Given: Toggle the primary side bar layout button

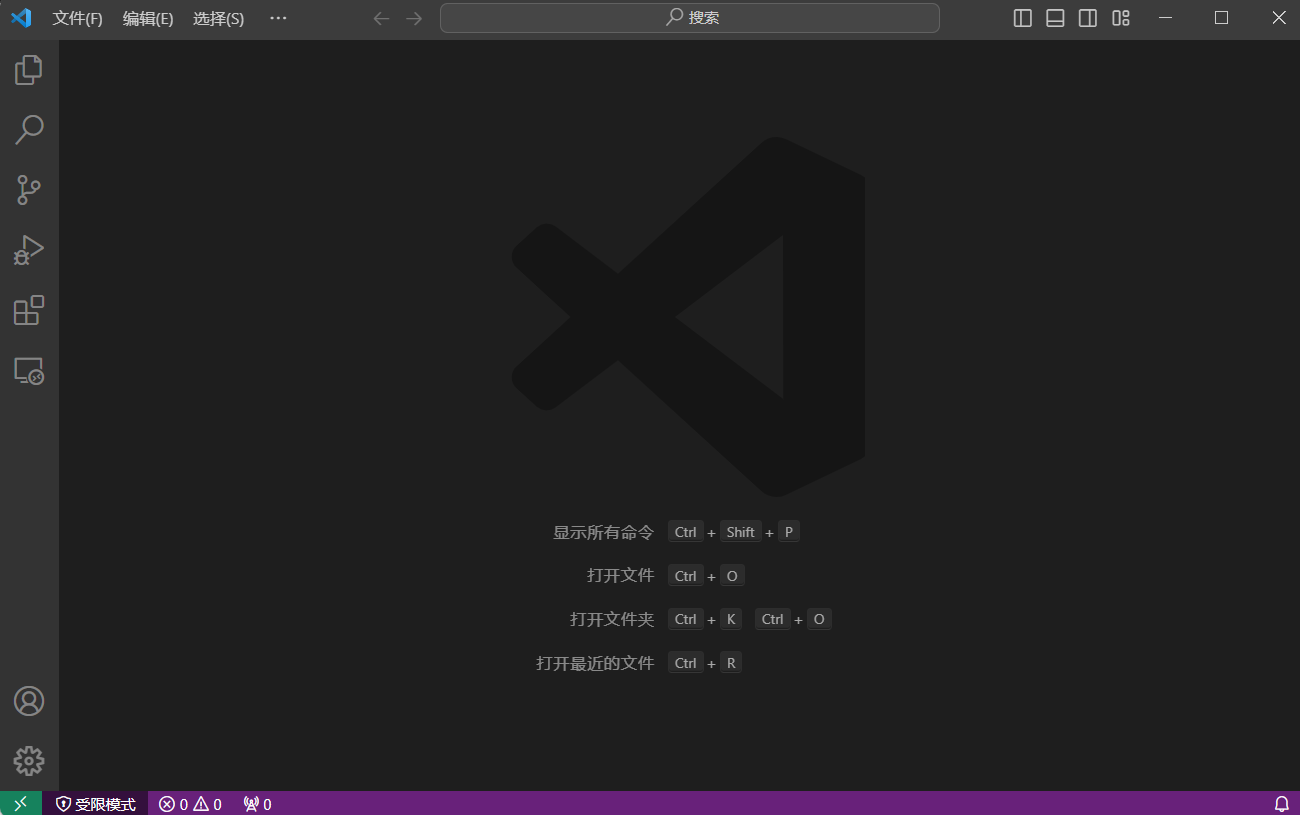Looking at the screenshot, I should 1023,18.
